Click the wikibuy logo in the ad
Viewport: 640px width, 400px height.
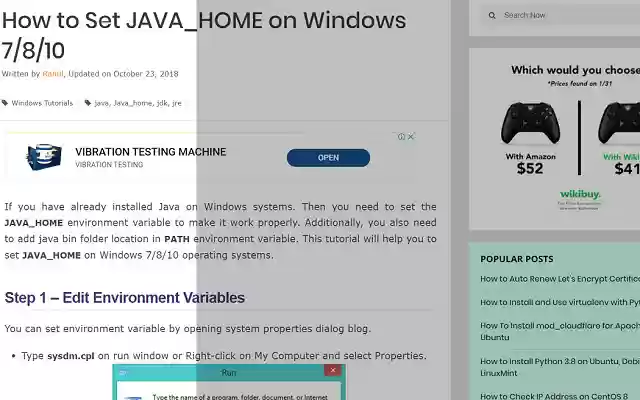click(580, 194)
